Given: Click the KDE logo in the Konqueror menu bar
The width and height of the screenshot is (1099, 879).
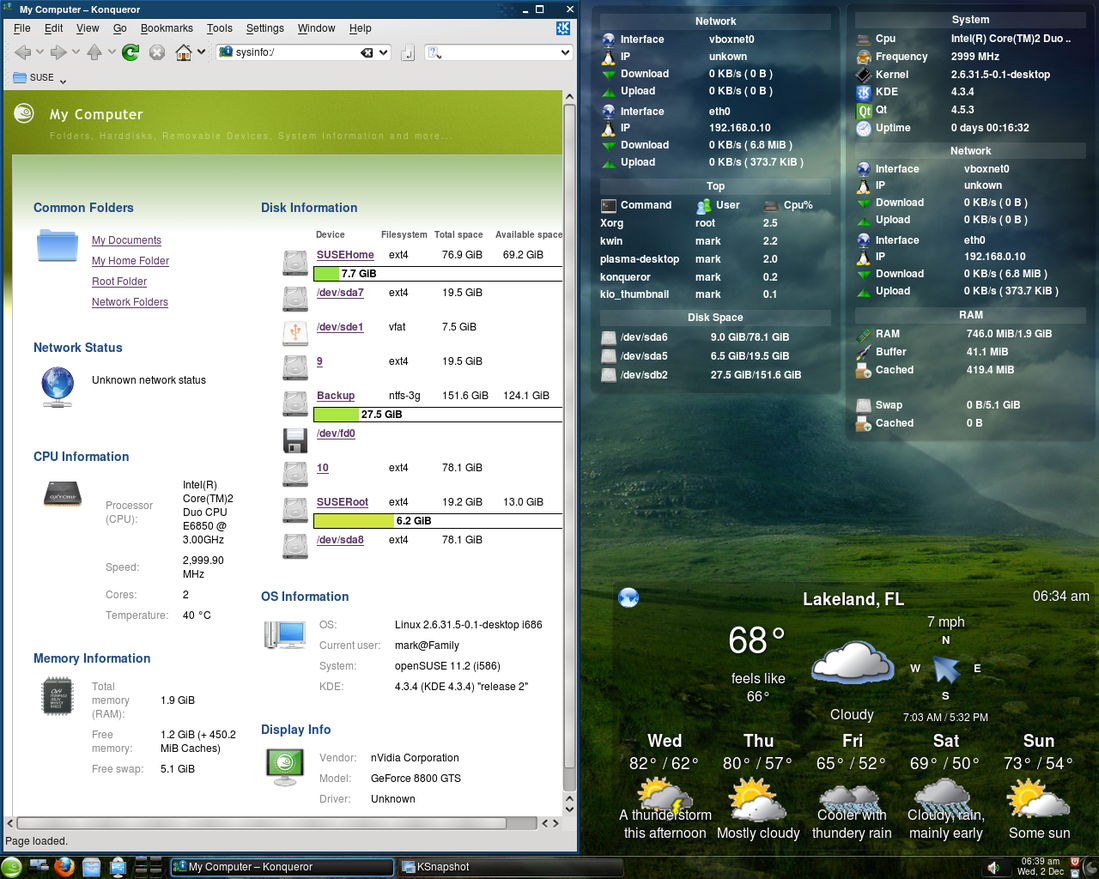Looking at the screenshot, I should click(x=563, y=28).
